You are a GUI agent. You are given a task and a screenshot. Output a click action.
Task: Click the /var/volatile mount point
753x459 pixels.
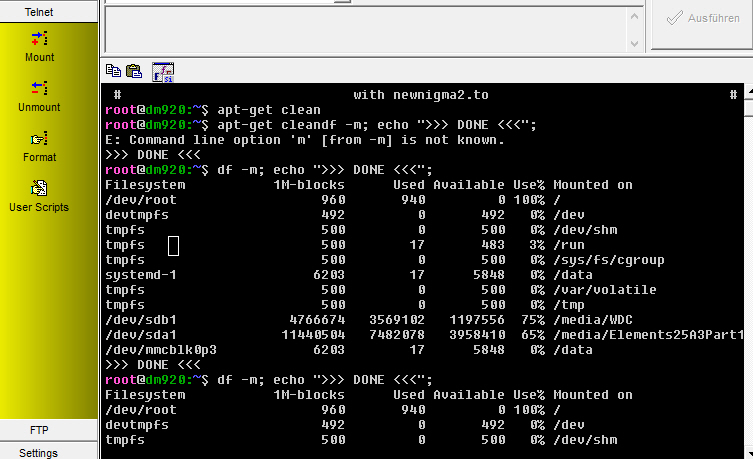tap(605, 290)
